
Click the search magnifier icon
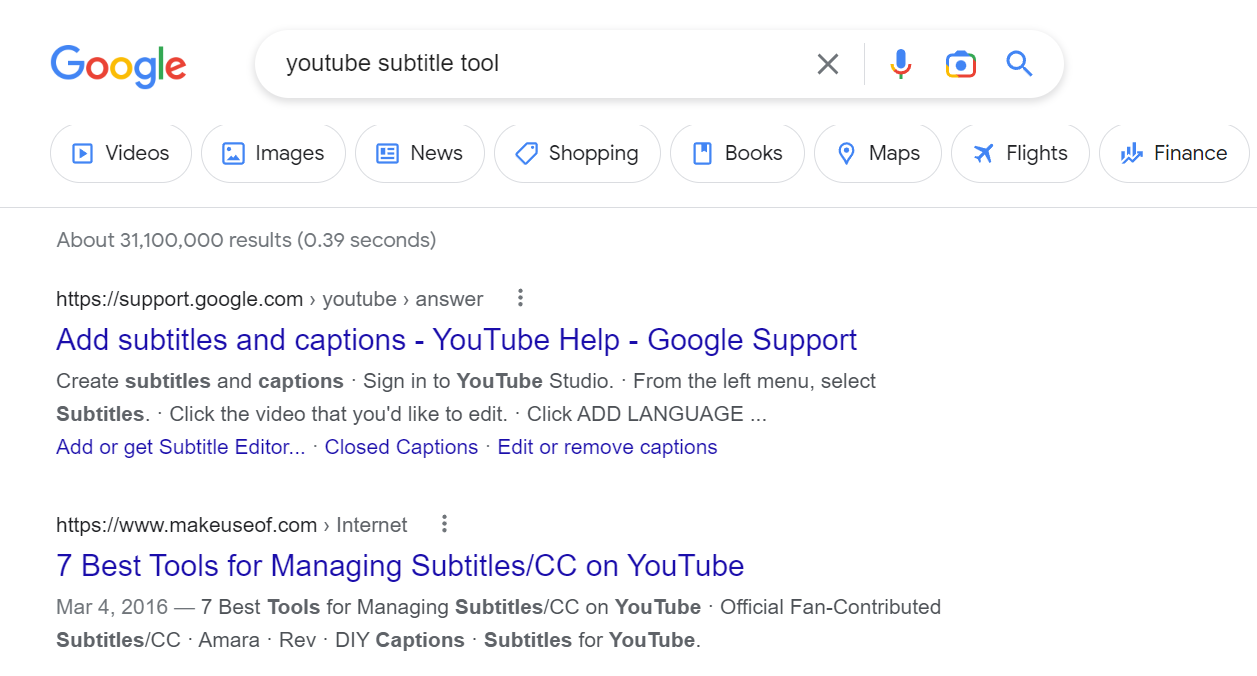coord(1018,63)
